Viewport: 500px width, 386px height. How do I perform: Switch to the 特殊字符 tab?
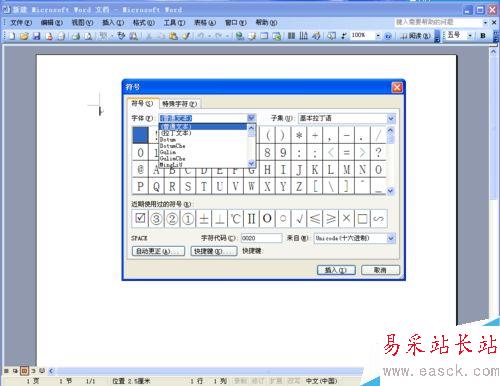pos(180,104)
